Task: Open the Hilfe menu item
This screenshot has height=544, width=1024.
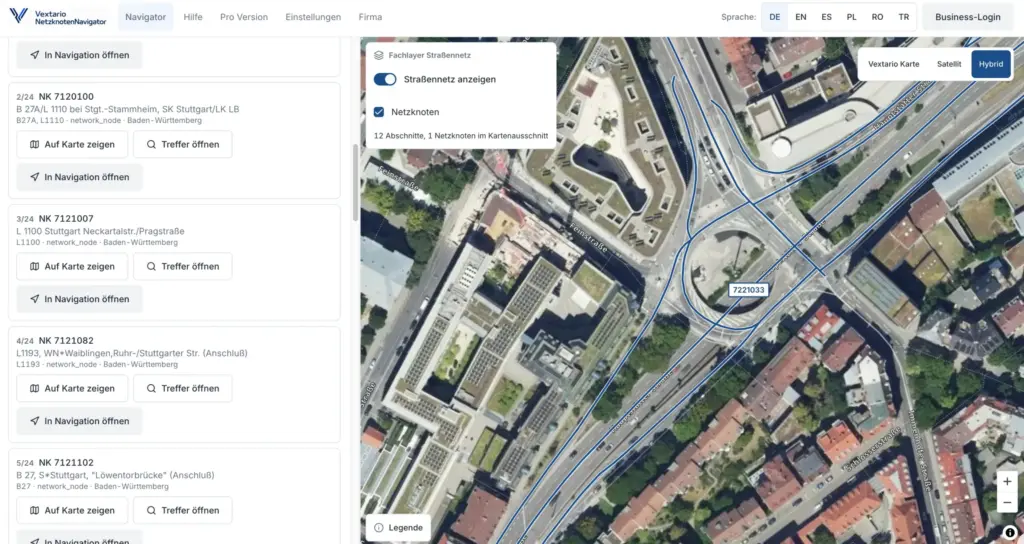Action: [193, 17]
